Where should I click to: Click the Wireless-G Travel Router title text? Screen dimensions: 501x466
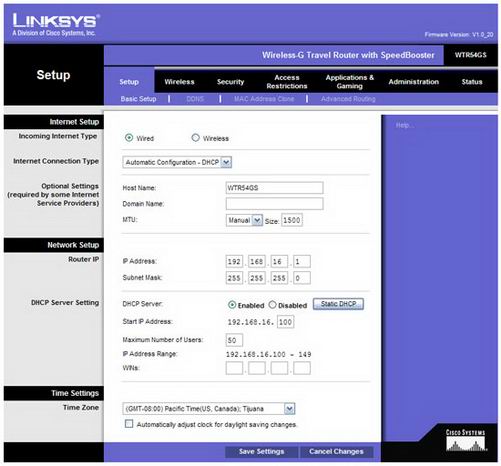(348, 55)
